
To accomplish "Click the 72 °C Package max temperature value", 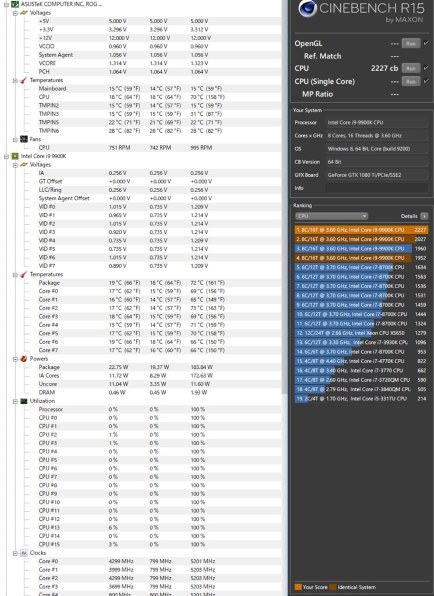I will click(x=207, y=283).
